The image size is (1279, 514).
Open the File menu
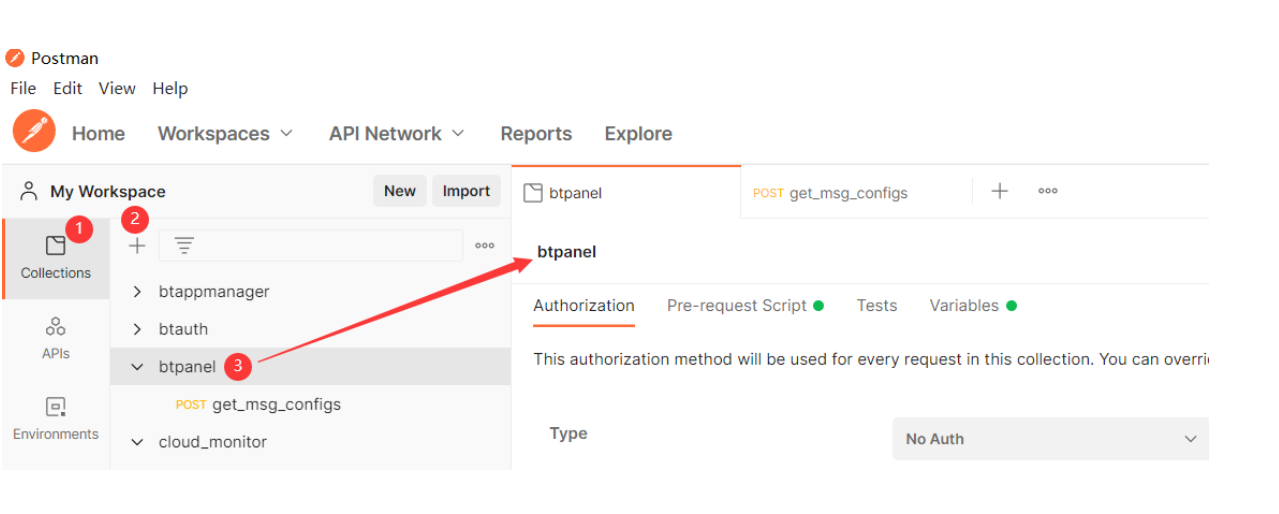23,88
